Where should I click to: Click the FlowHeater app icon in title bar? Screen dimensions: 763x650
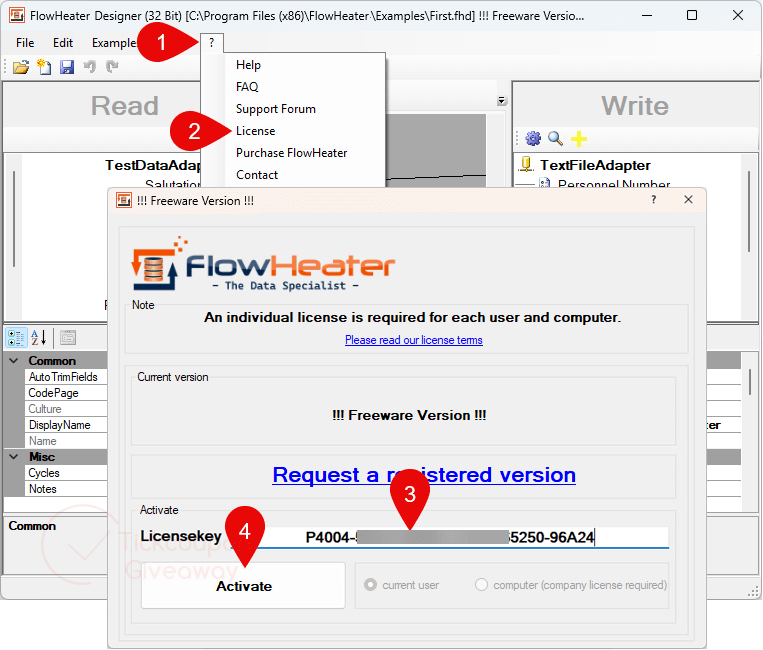[17, 16]
